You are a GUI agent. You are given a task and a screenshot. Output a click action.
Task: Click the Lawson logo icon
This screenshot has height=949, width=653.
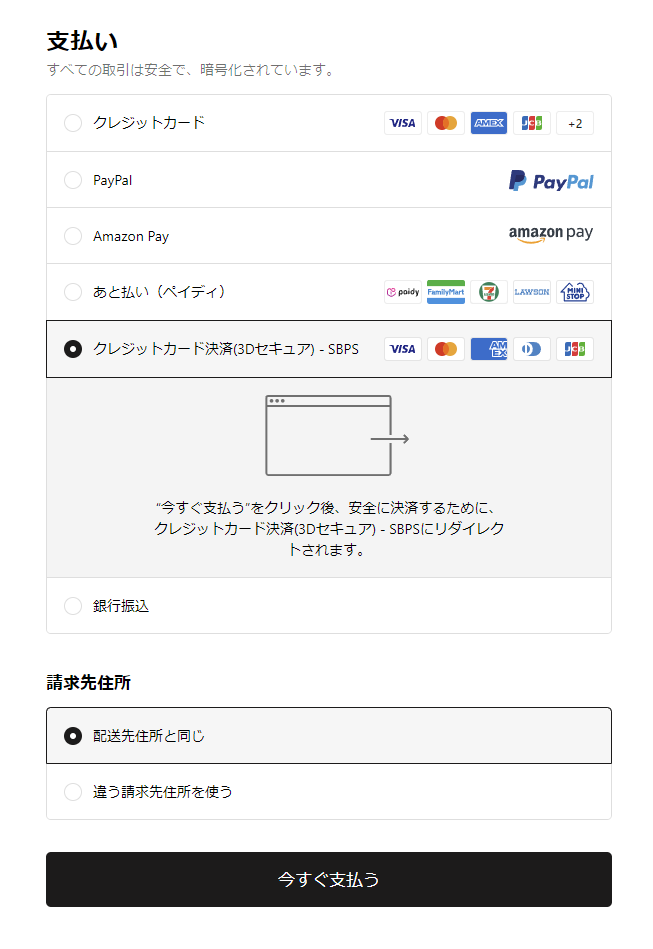pos(532,292)
